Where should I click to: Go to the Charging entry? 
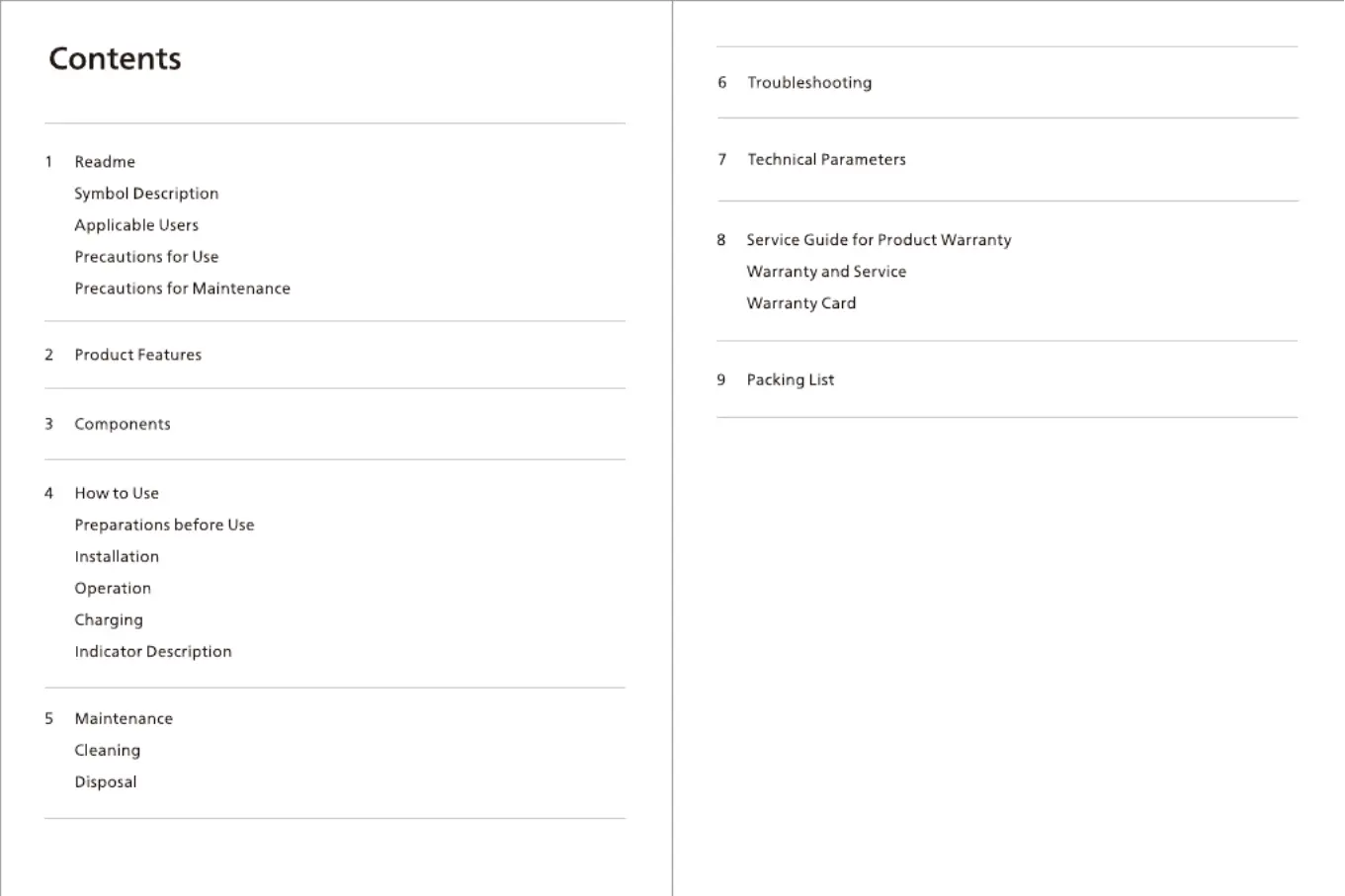(109, 620)
